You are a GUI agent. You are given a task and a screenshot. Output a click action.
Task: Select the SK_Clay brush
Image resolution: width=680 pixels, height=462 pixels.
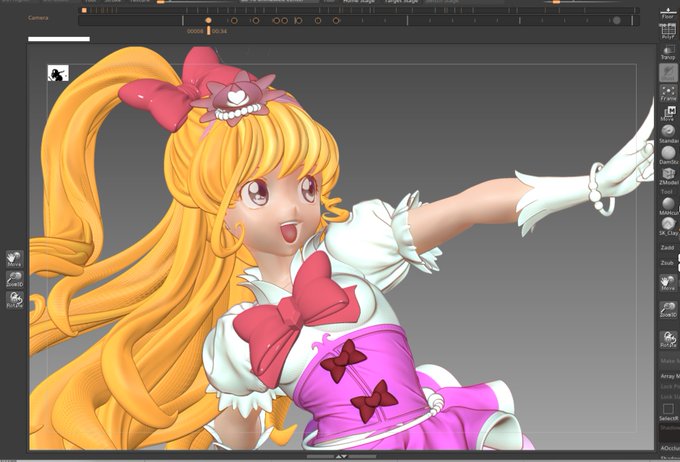668,226
